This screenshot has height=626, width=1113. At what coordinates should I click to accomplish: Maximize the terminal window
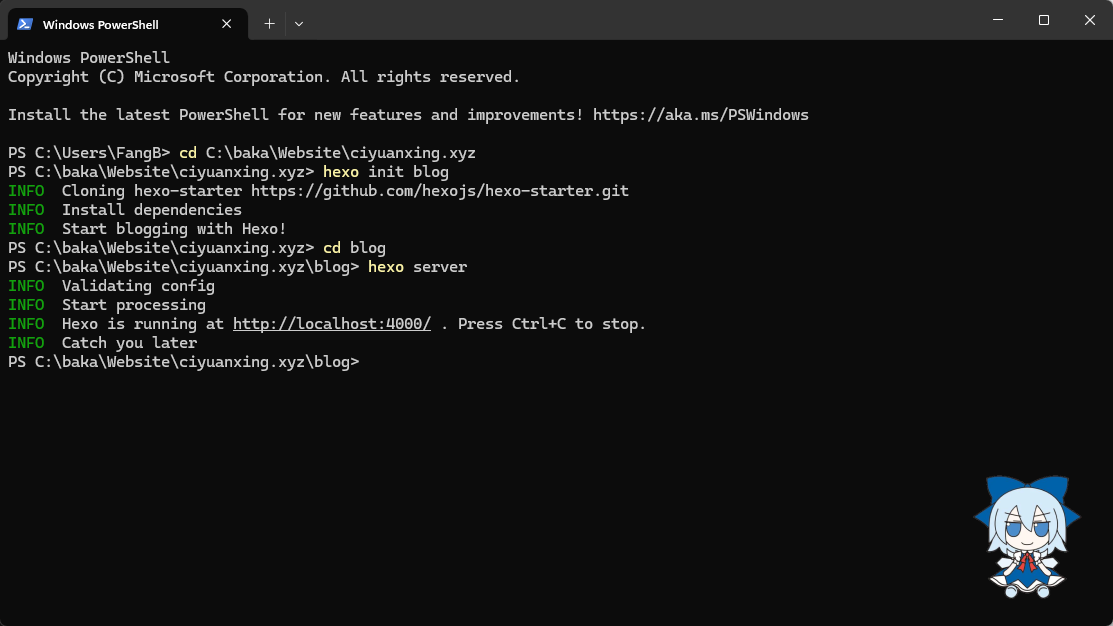click(1044, 20)
